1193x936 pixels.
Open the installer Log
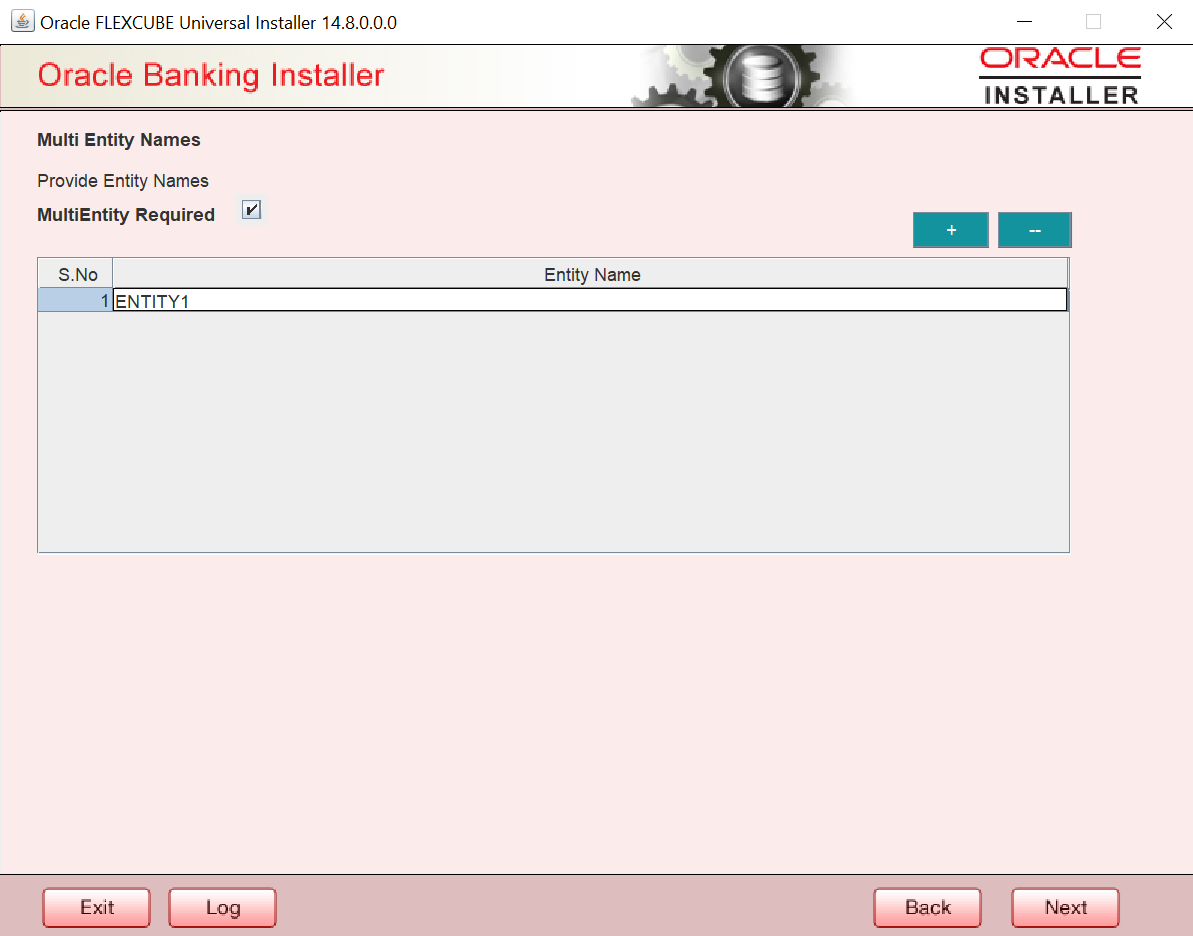point(222,907)
